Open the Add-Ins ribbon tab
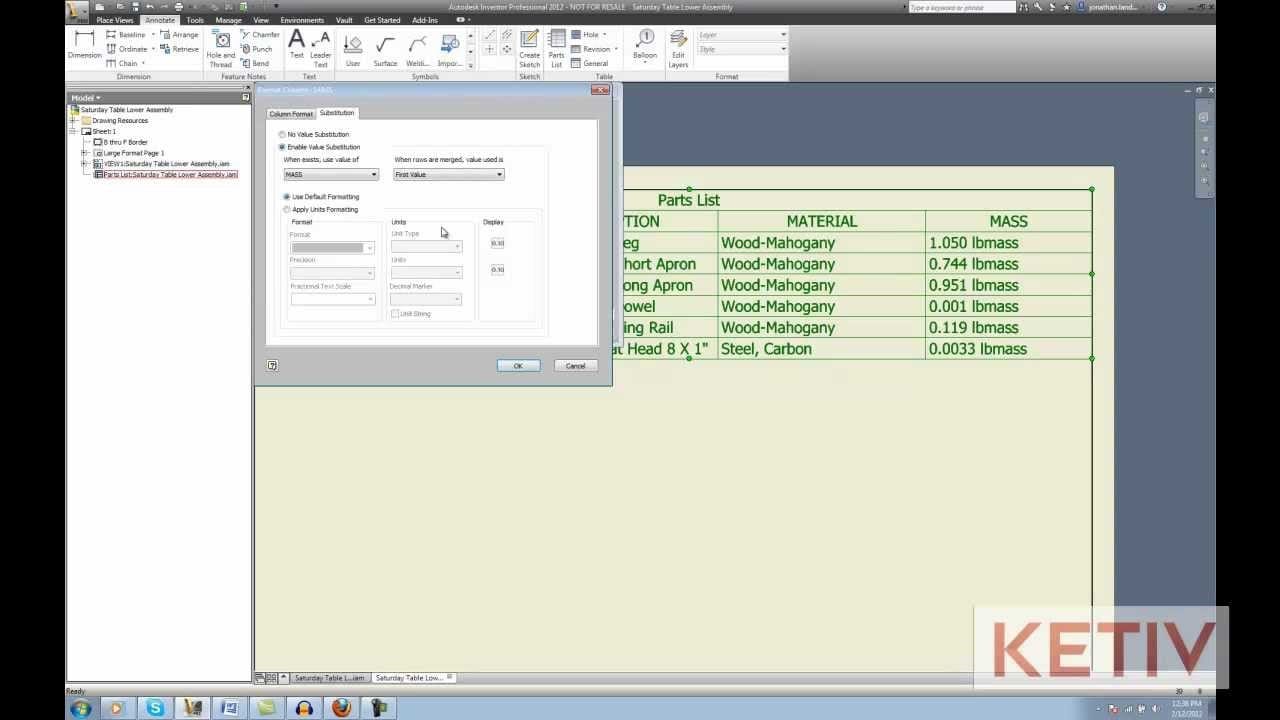The width and height of the screenshot is (1280, 720). pos(425,20)
